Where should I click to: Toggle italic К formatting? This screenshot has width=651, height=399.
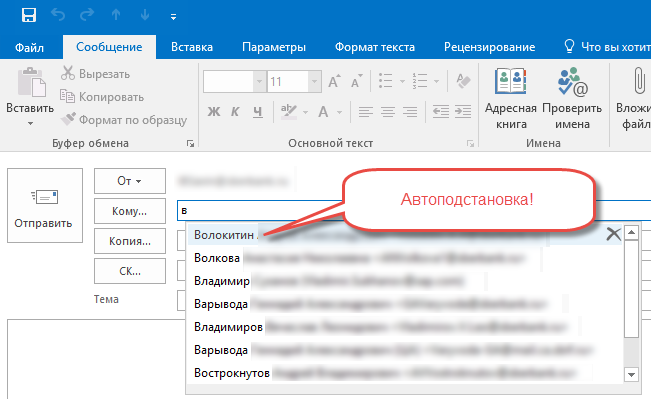[235, 112]
